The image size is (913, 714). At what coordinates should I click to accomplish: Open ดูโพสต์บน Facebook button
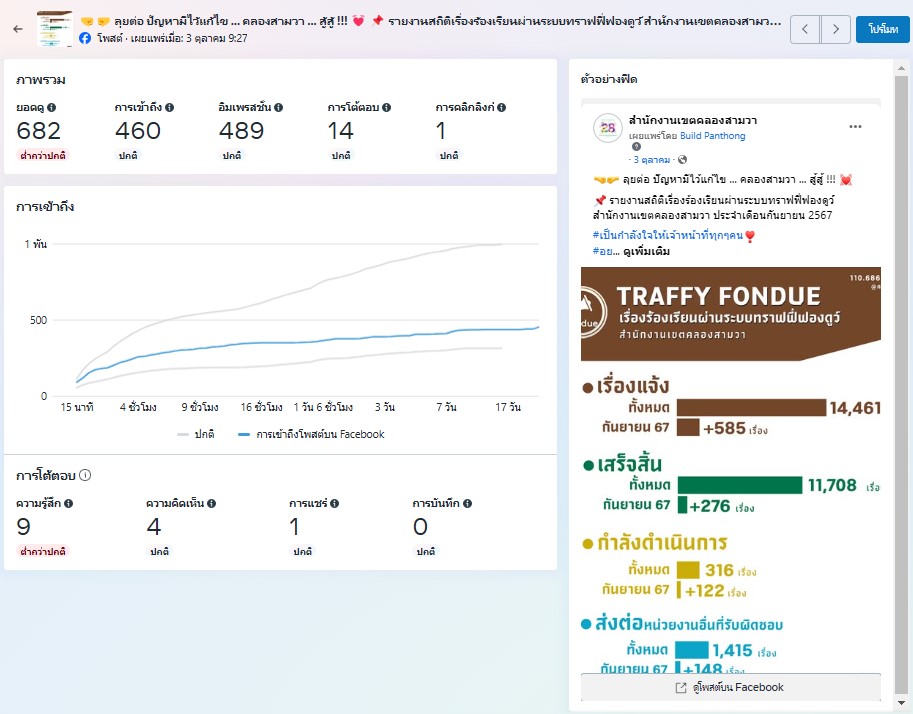[x=730, y=687]
